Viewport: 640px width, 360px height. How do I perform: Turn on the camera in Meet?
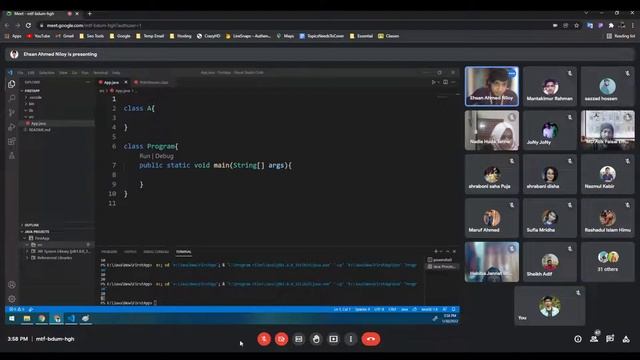pos(281,339)
